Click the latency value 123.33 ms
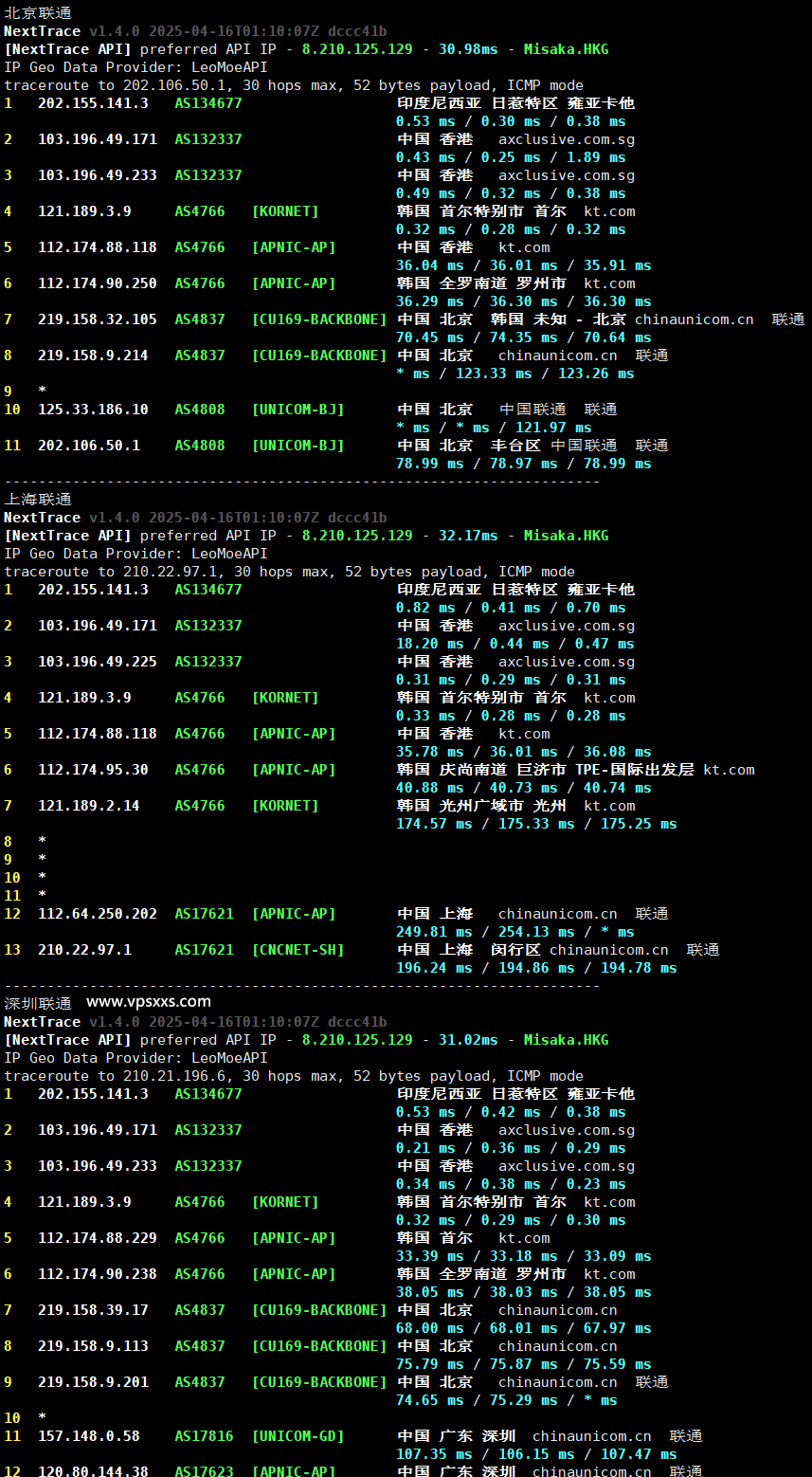 tap(494, 374)
